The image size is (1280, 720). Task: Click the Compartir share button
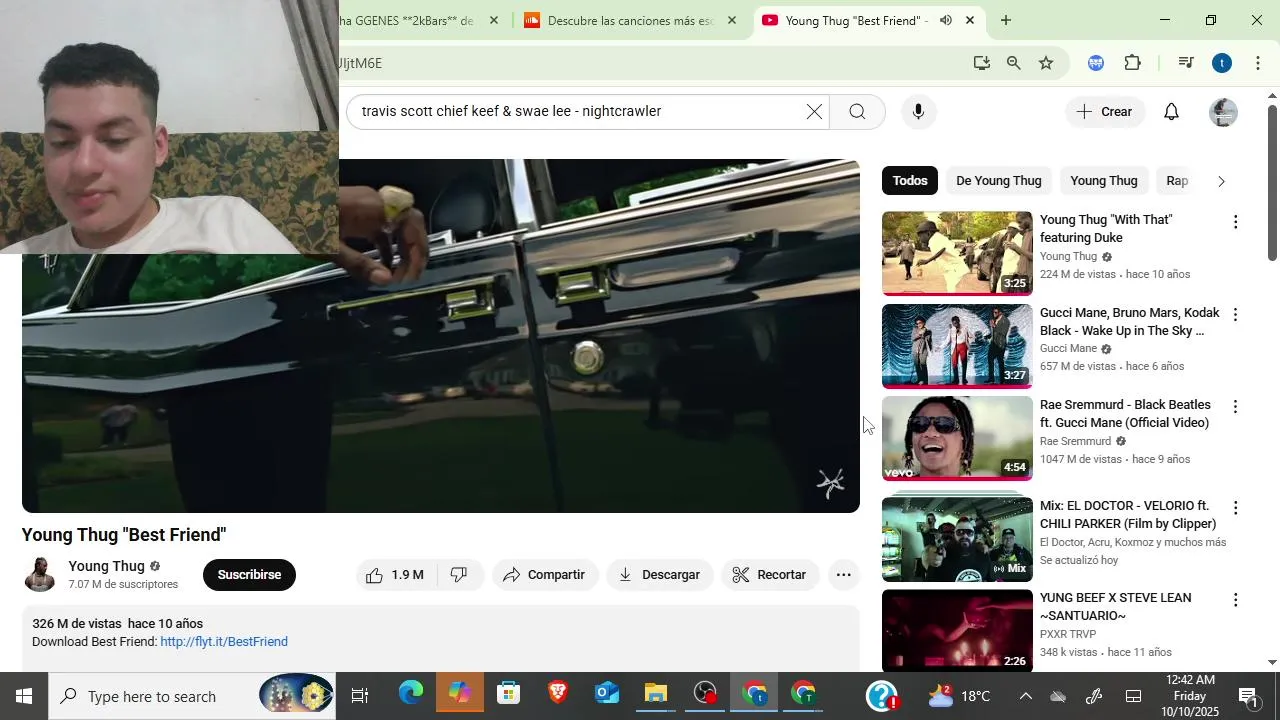tap(545, 575)
